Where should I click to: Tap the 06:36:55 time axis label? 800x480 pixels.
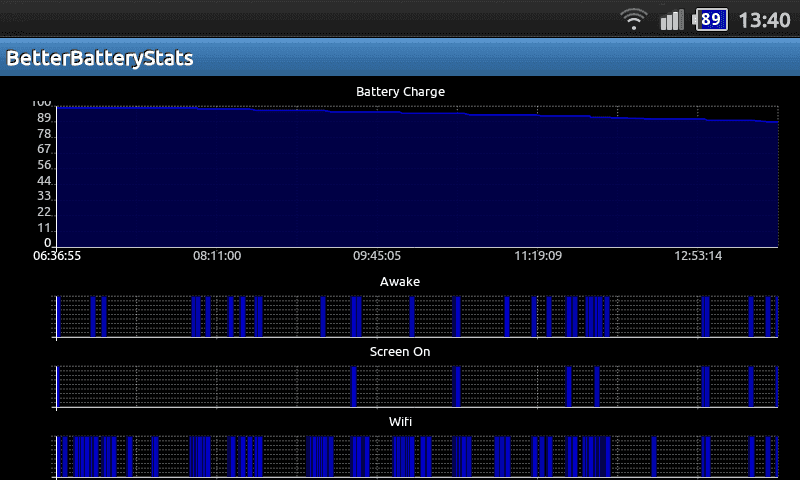(x=57, y=256)
